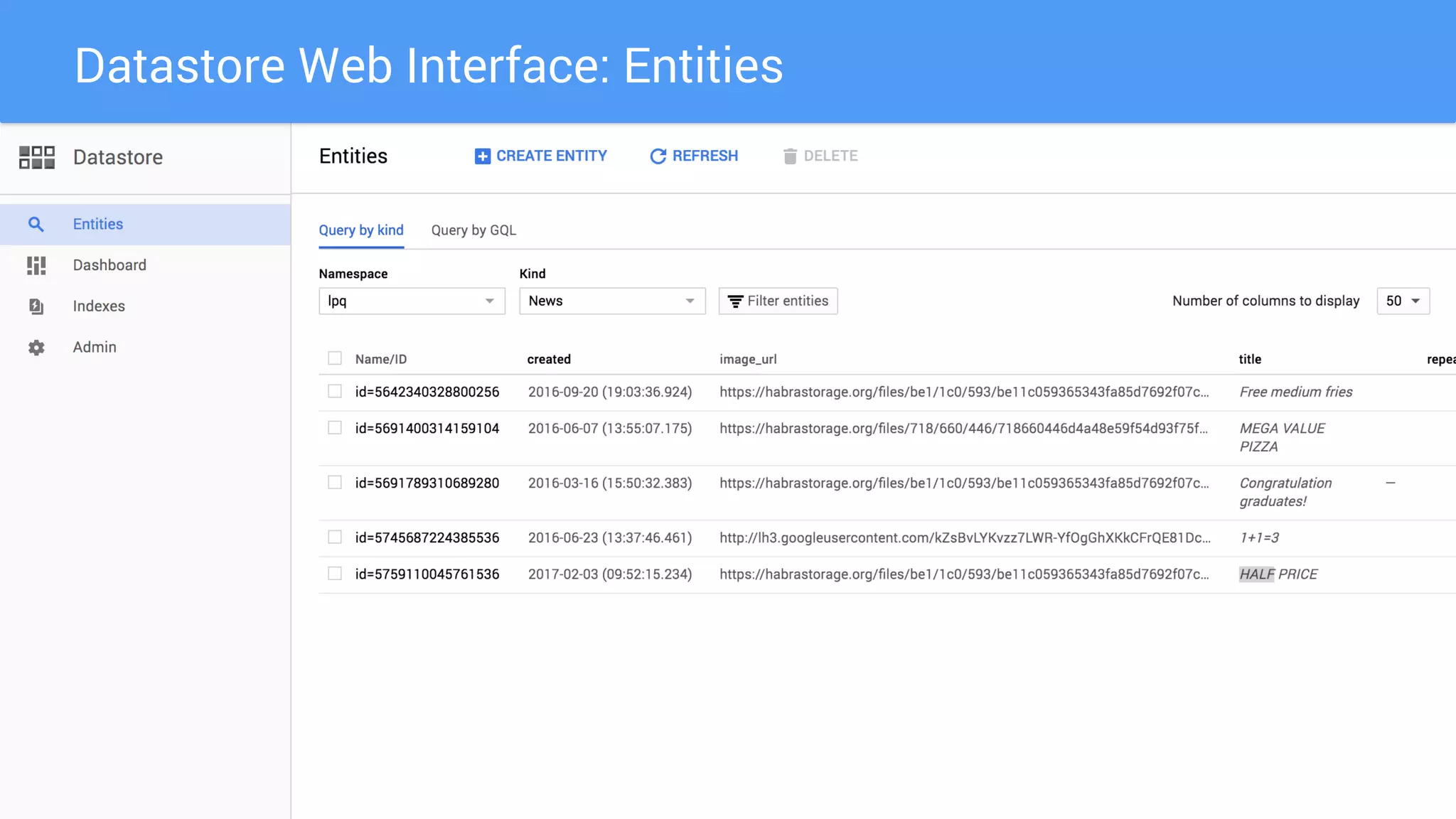Open entity id=5759110045761536

(x=427, y=574)
